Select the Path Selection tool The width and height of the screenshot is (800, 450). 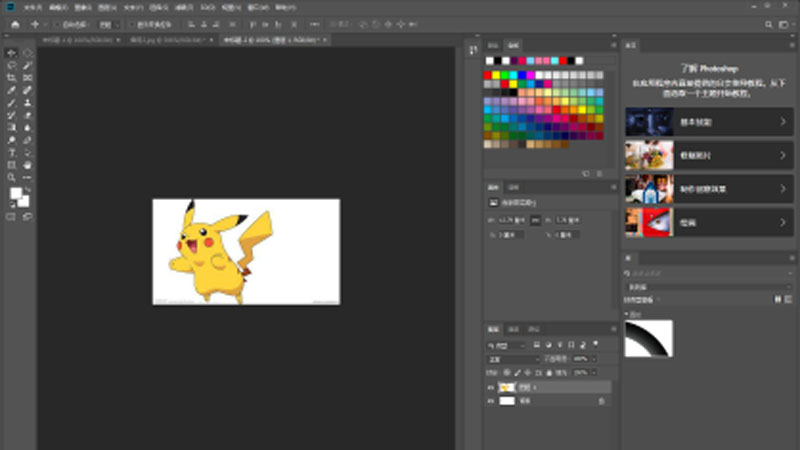pyautogui.click(x=28, y=153)
